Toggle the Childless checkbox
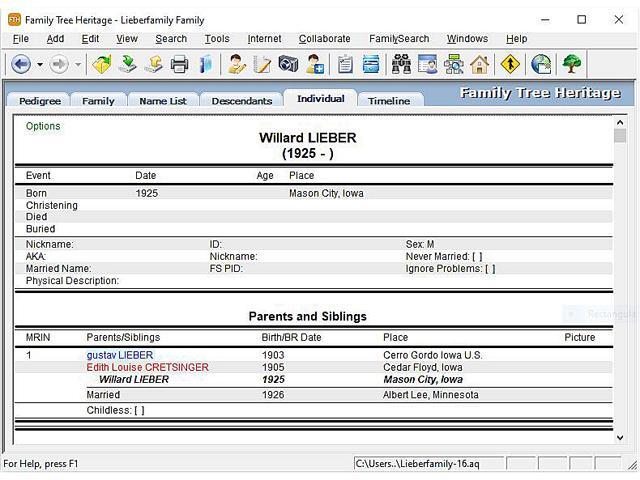The image size is (640, 480). [x=139, y=411]
